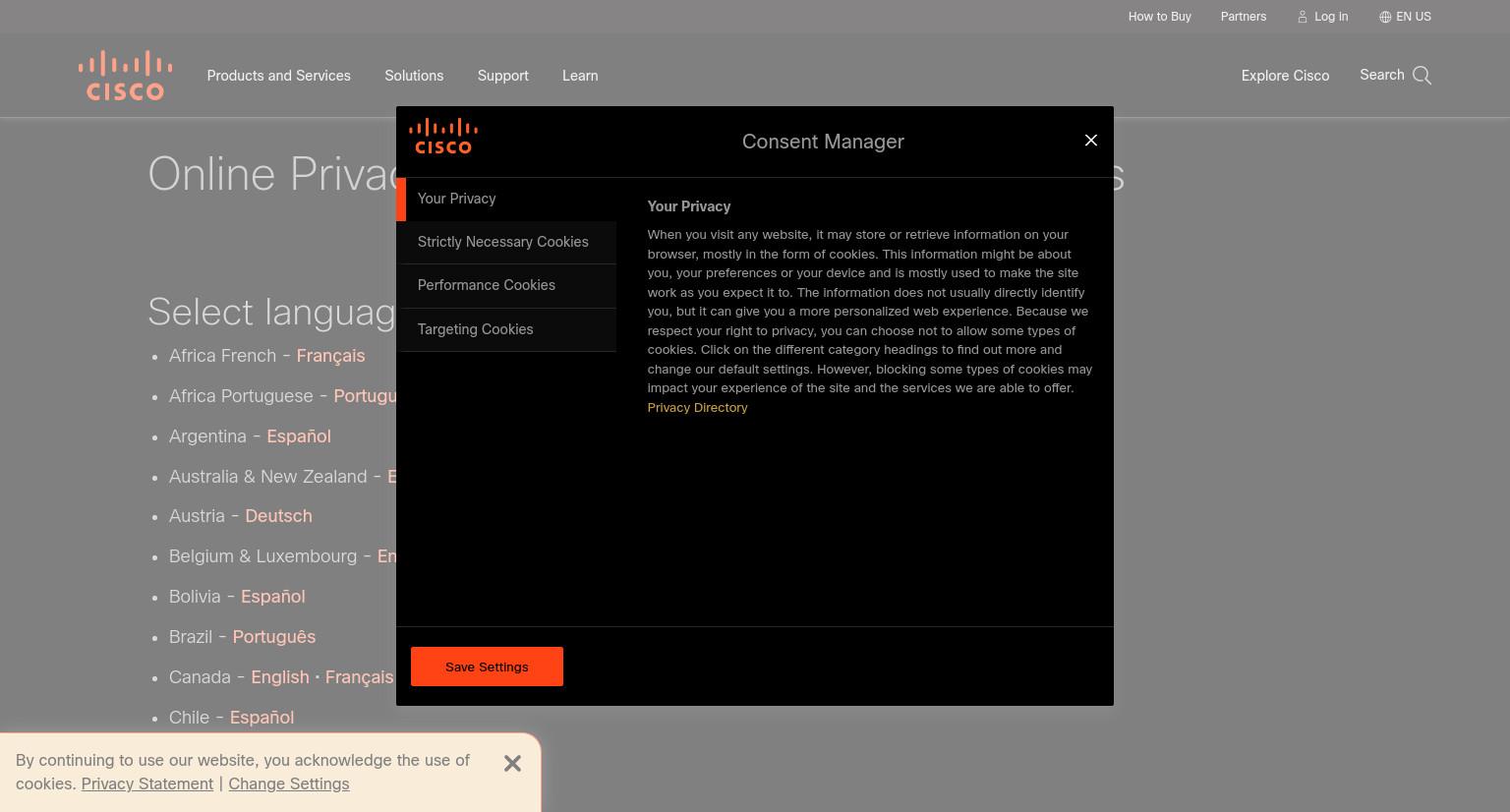Select Français for Africa French
Viewport: 1510px width, 812px height.
[x=330, y=356]
